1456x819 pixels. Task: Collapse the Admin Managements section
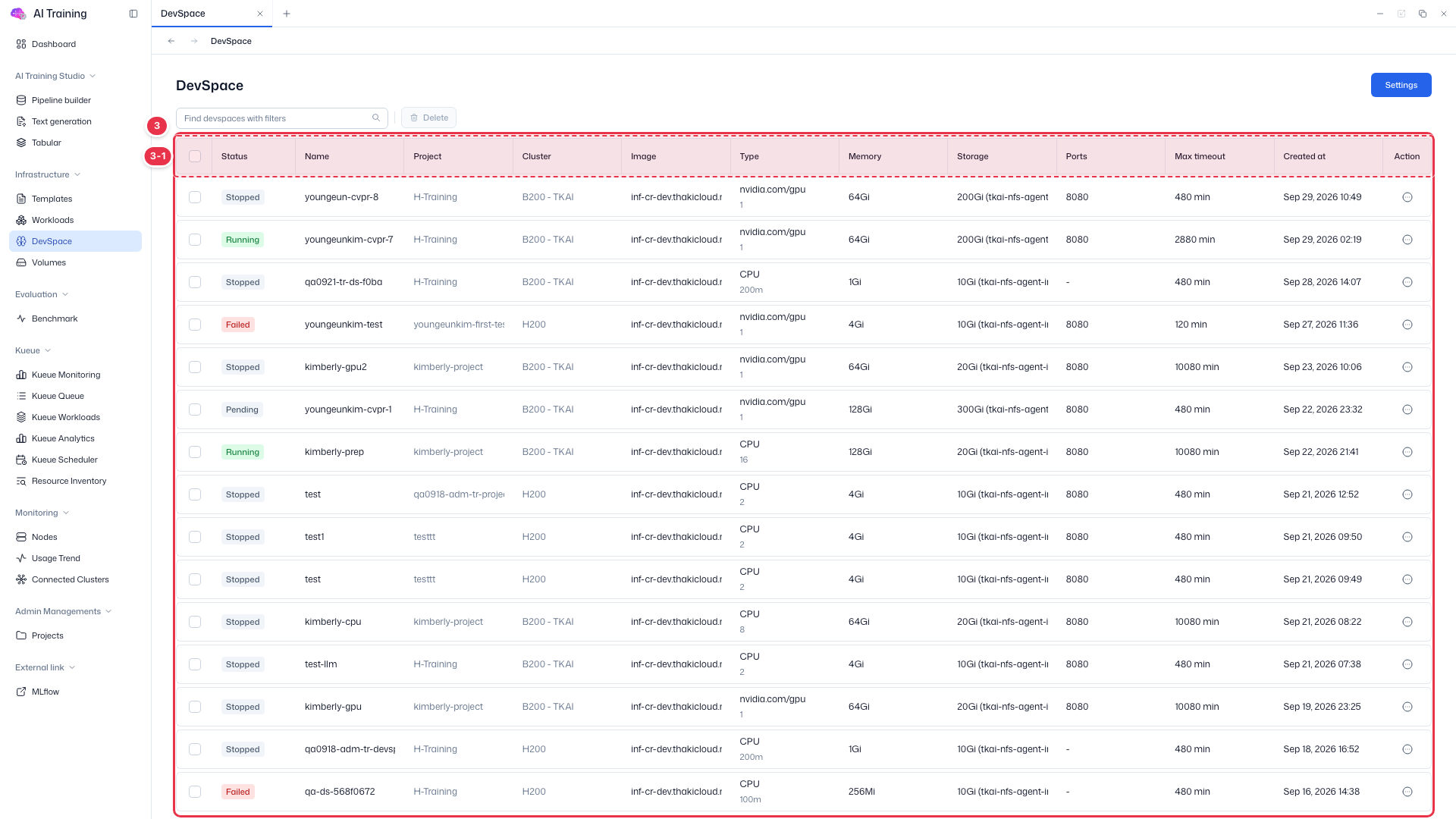coord(64,611)
